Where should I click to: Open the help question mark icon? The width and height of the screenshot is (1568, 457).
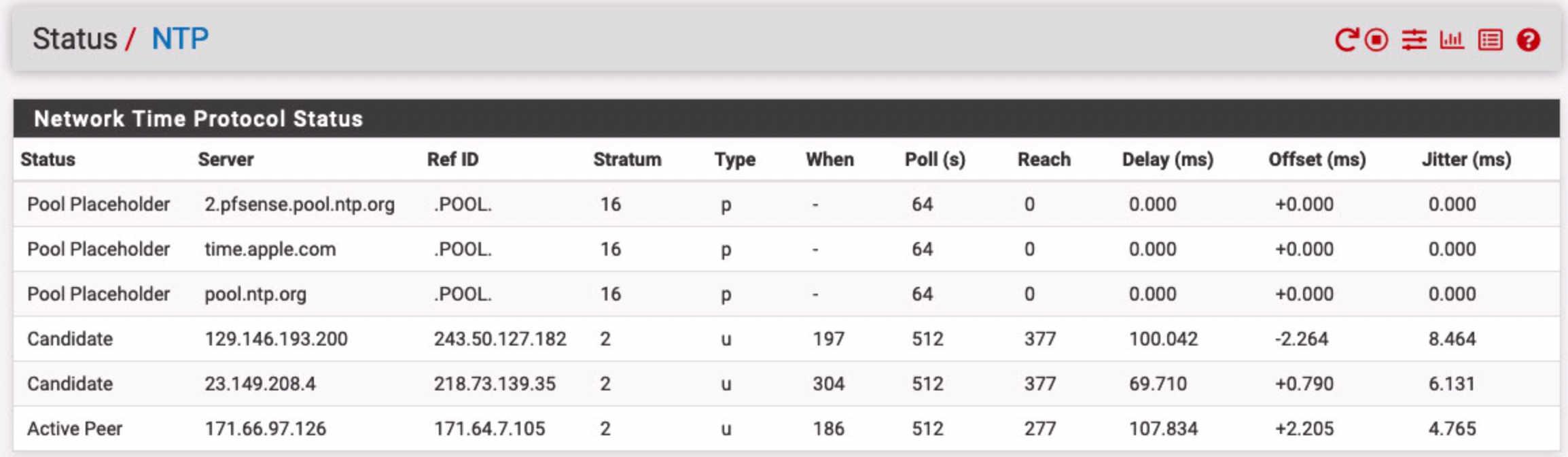coord(1529,39)
